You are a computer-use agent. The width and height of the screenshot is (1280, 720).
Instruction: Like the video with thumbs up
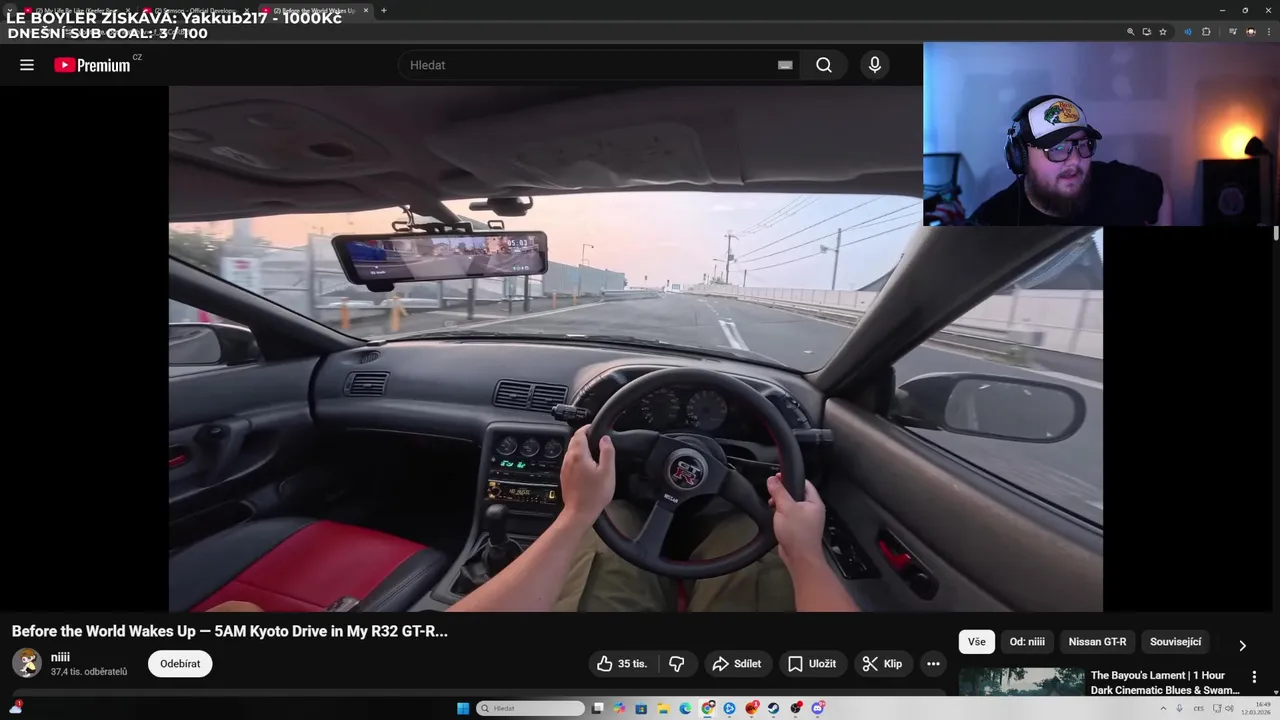click(622, 664)
